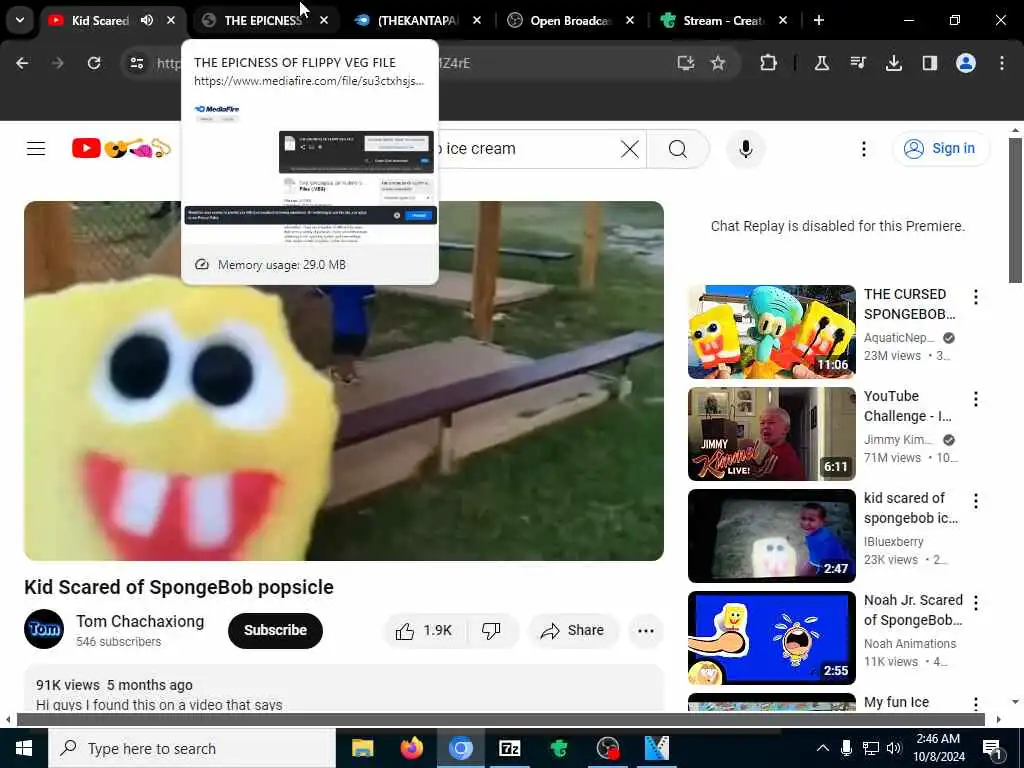Close the Kid Scared tab
The height and width of the screenshot is (768, 1024).
point(170,20)
